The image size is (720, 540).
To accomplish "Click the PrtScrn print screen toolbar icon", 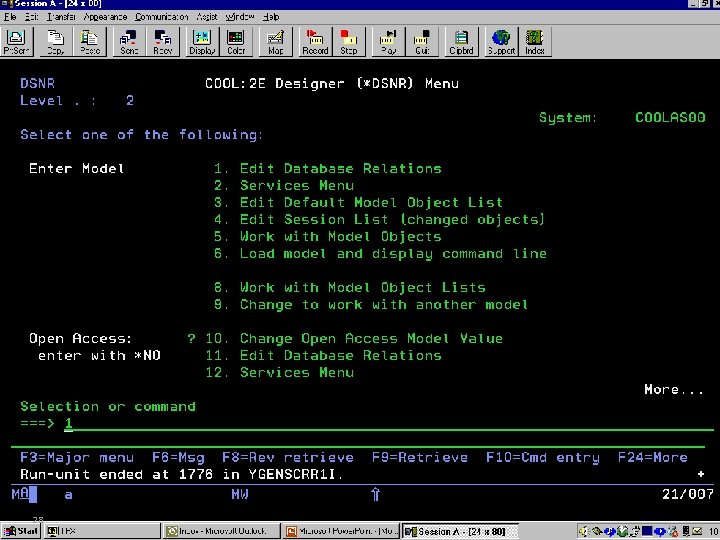I will click(17, 42).
